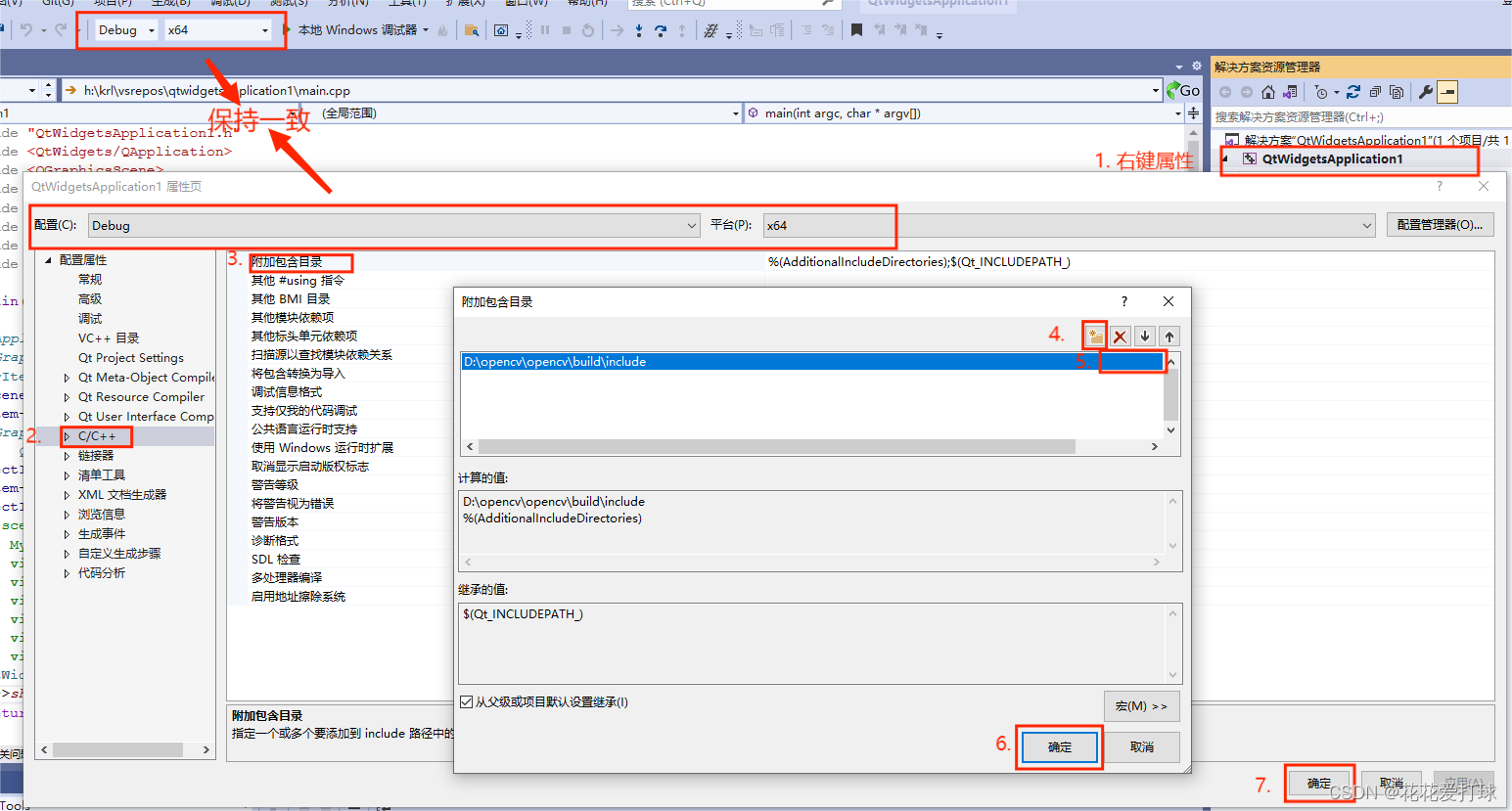Click the 宏(M) >> button

click(1141, 706)
